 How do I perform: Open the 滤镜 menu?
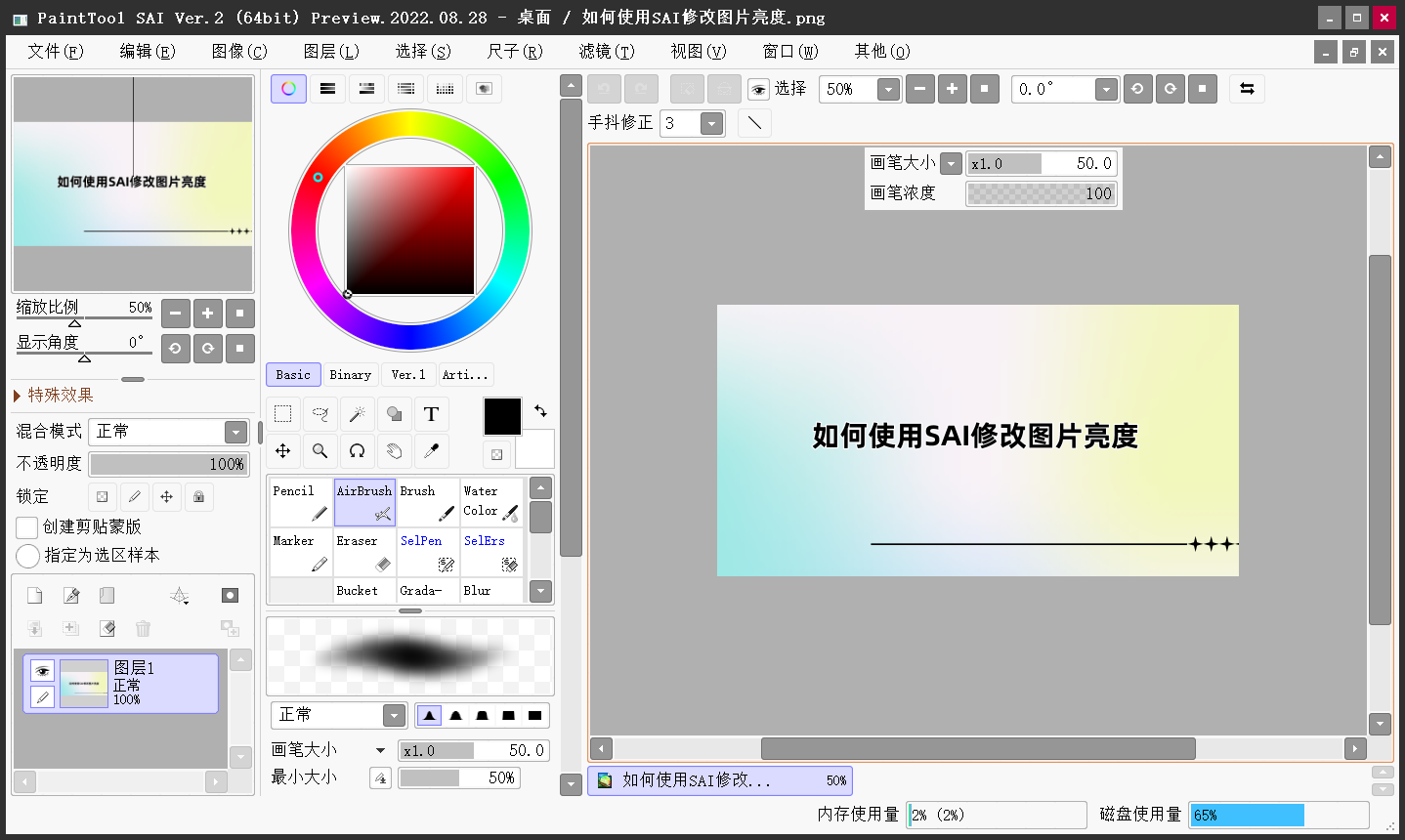point(607,51)
